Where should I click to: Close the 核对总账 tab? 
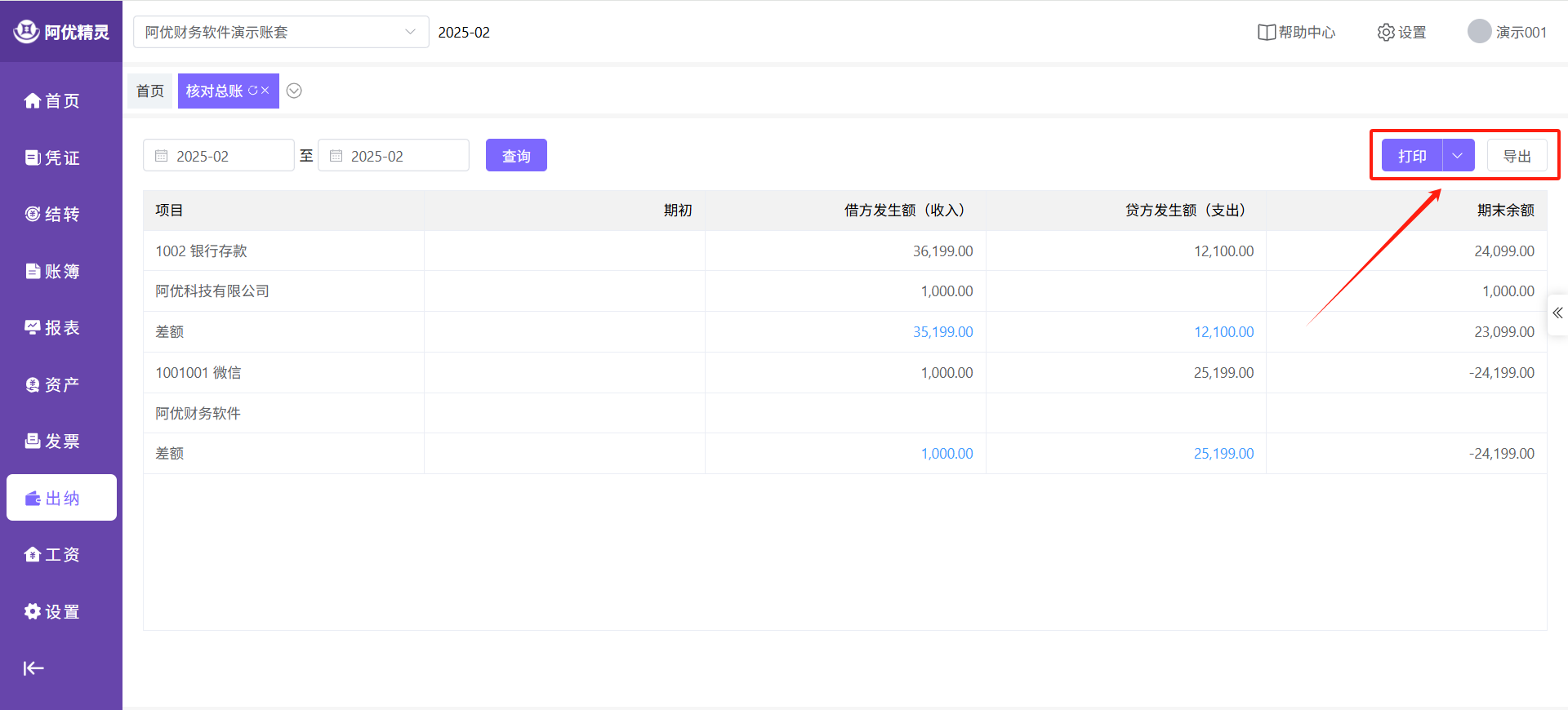[x=265, y=91]
